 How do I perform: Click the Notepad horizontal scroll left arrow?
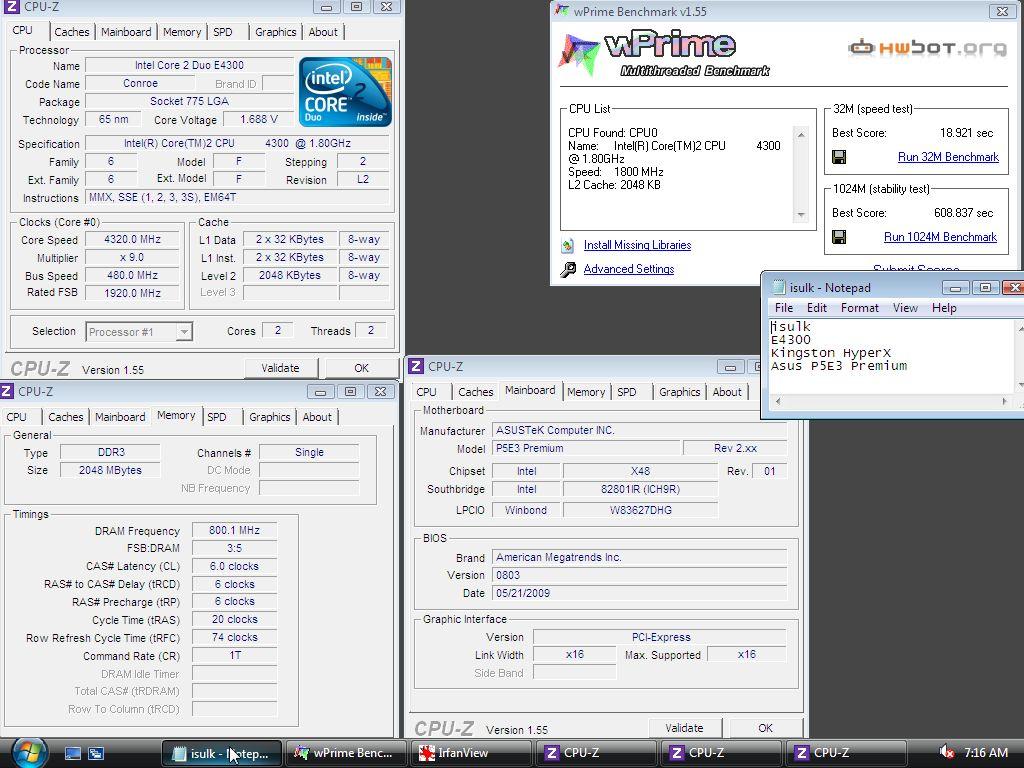click(778, 401)
